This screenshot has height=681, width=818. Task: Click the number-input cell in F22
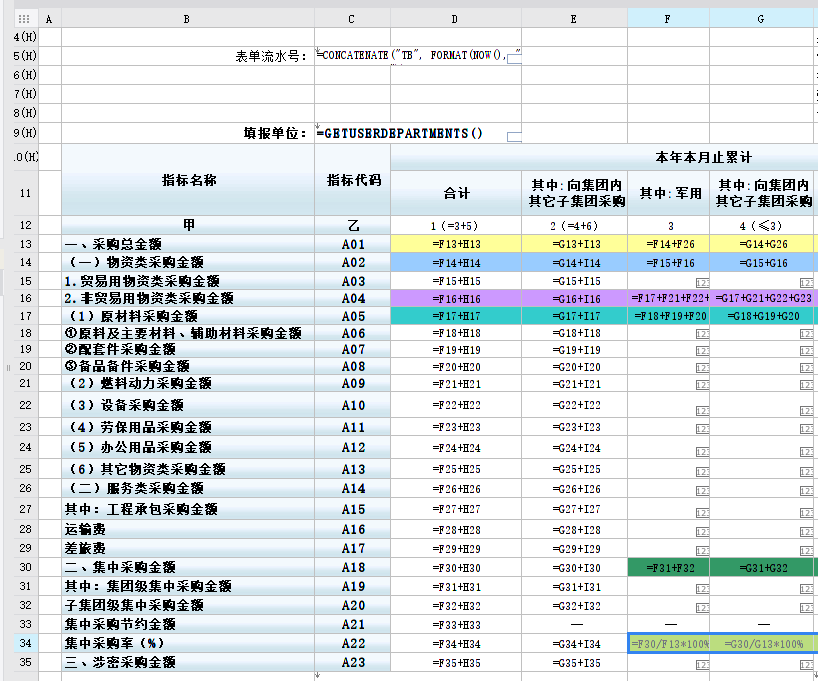point(668,405)
